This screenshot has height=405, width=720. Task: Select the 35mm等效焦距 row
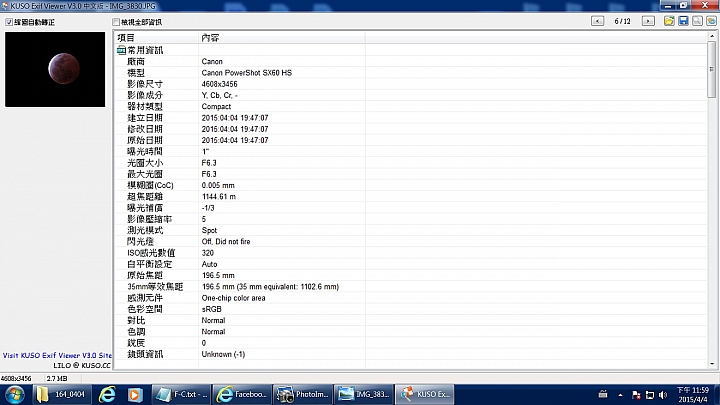tap(411, 287)
